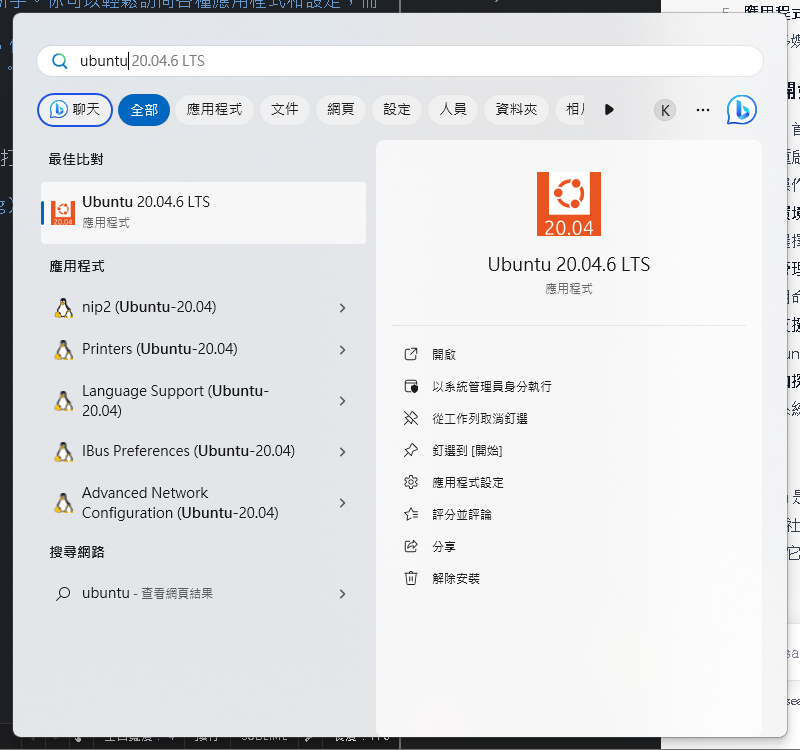Screen dimensions: 800x750
Task: Click the share icon
Action: [x=411, y=546]
